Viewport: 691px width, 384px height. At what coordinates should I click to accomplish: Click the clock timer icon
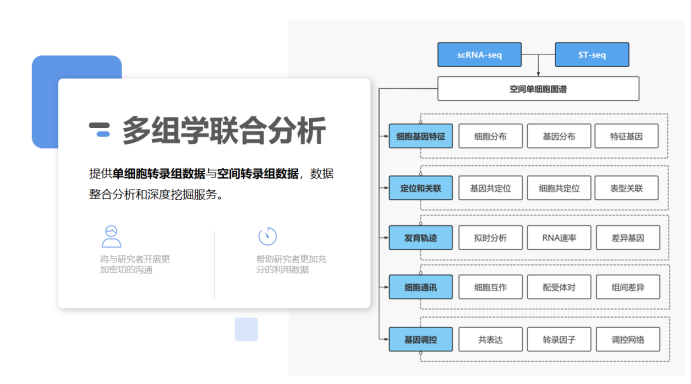[x=267, y=236]
